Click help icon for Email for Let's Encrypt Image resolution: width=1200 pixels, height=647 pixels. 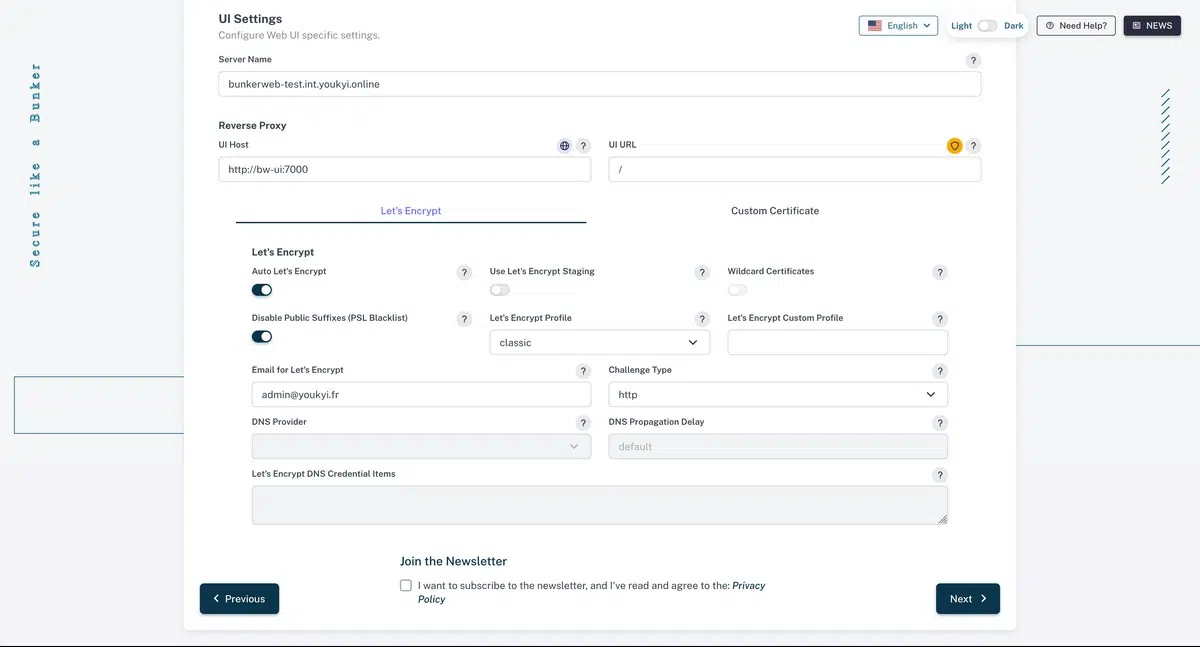click(x=583, y=371)
